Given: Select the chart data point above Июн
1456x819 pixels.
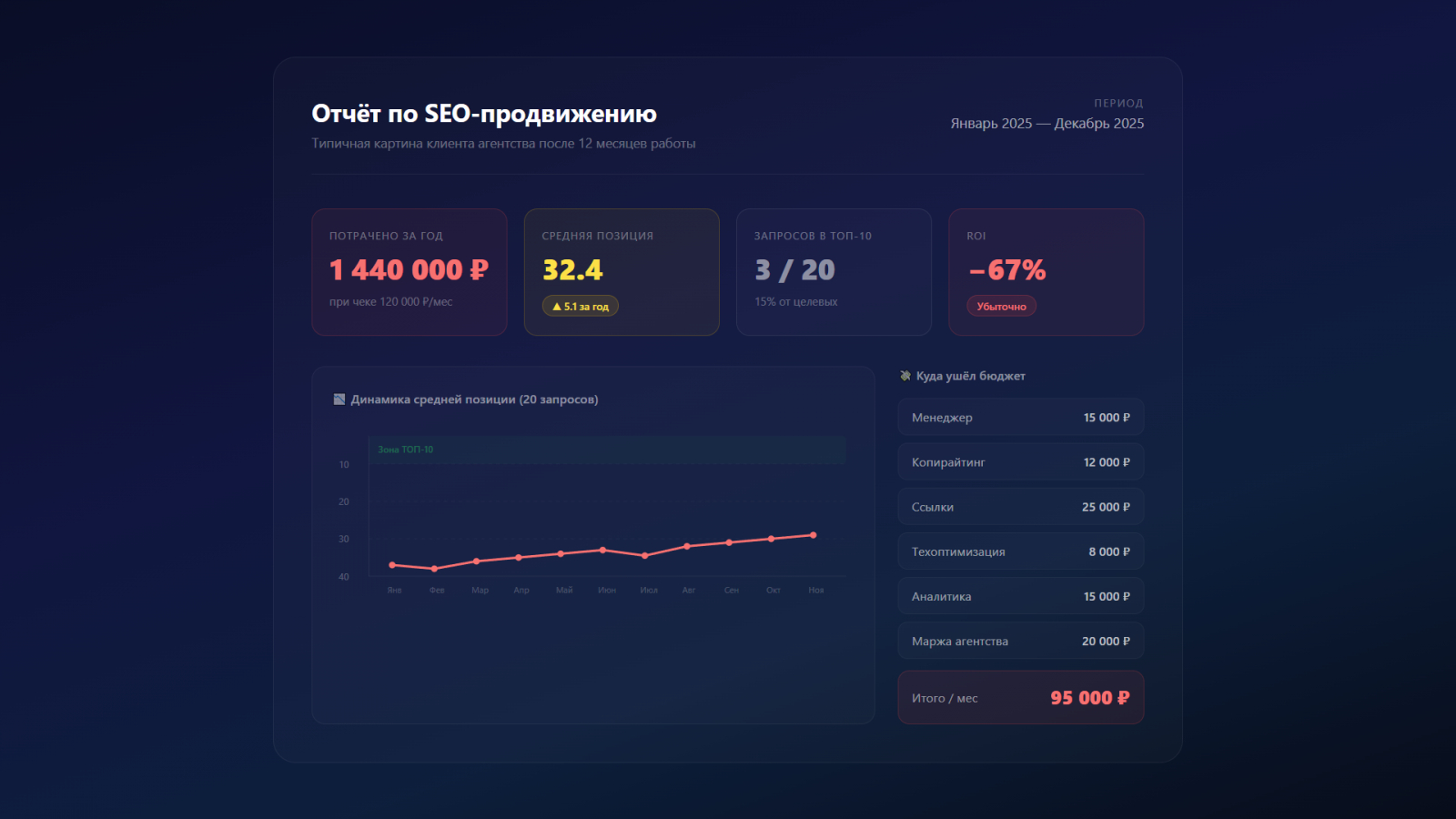Looking at the screenshot, I should 602,550.
